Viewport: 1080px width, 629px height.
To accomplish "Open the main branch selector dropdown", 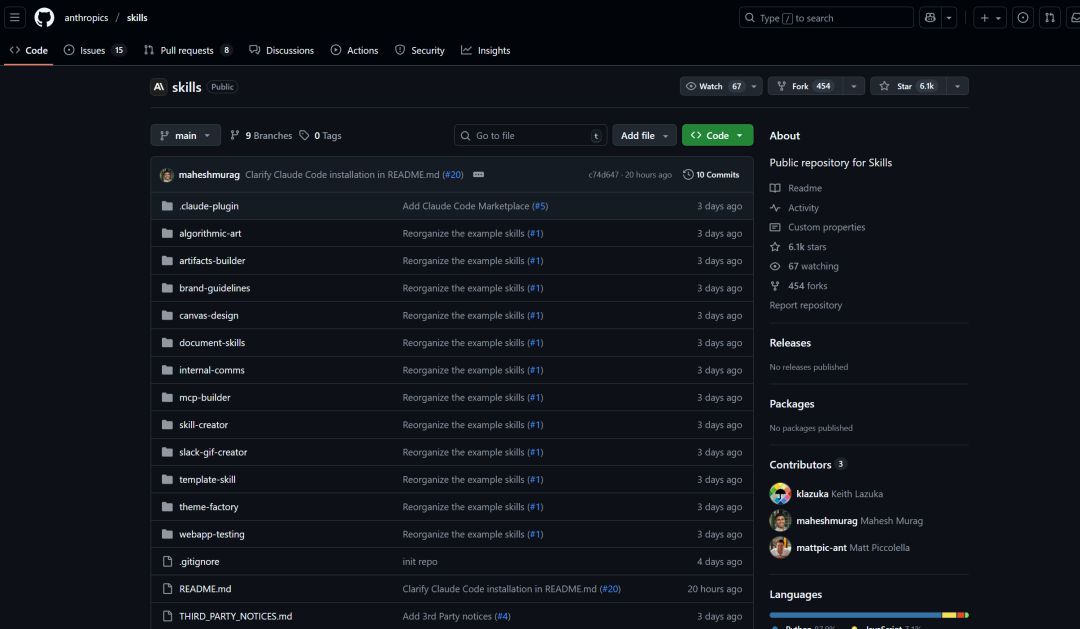I will 185,136.
